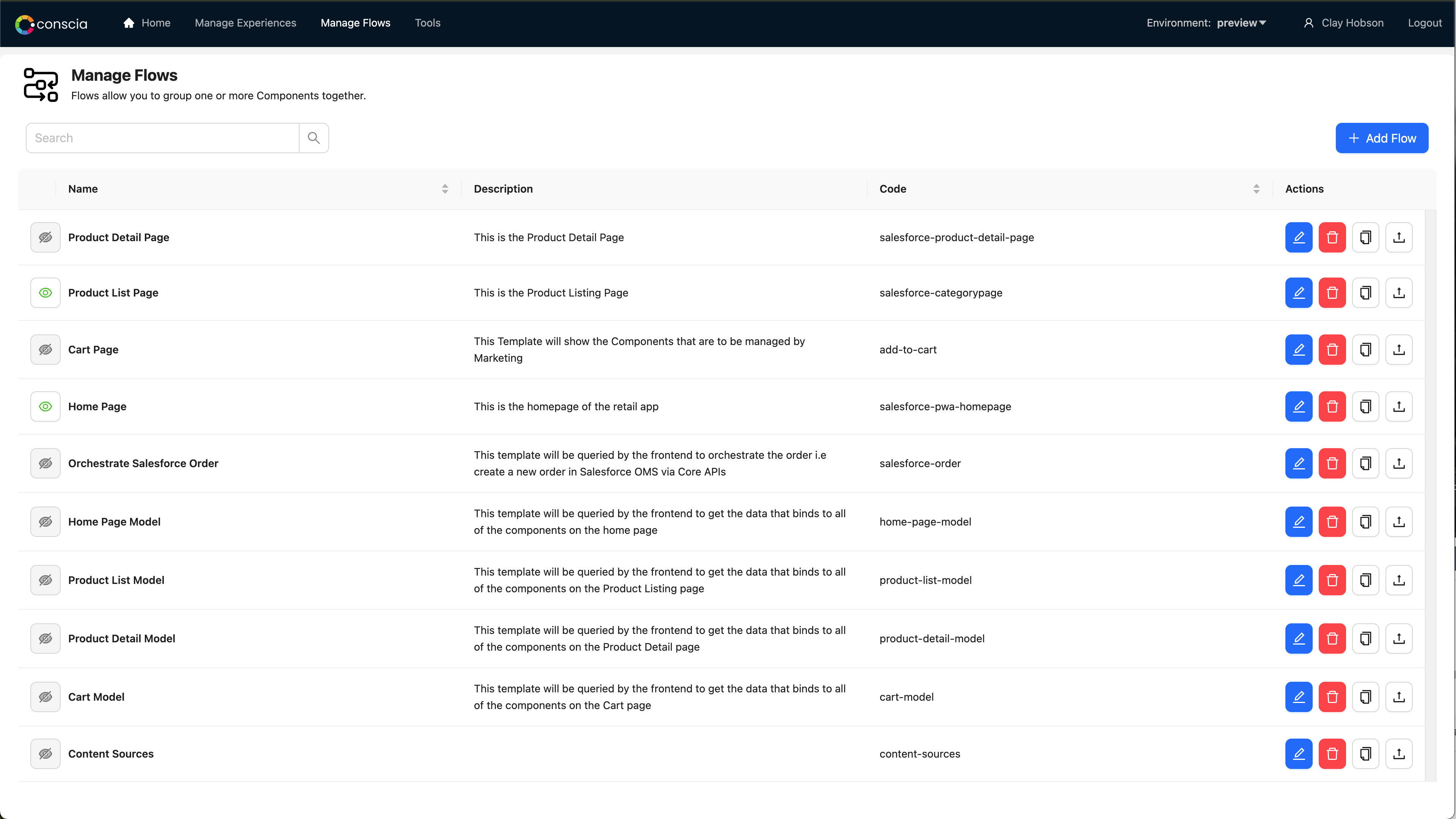Copy the Product List Model flow
This screenshot has width=1456, height=819.
pos(1365,580)
